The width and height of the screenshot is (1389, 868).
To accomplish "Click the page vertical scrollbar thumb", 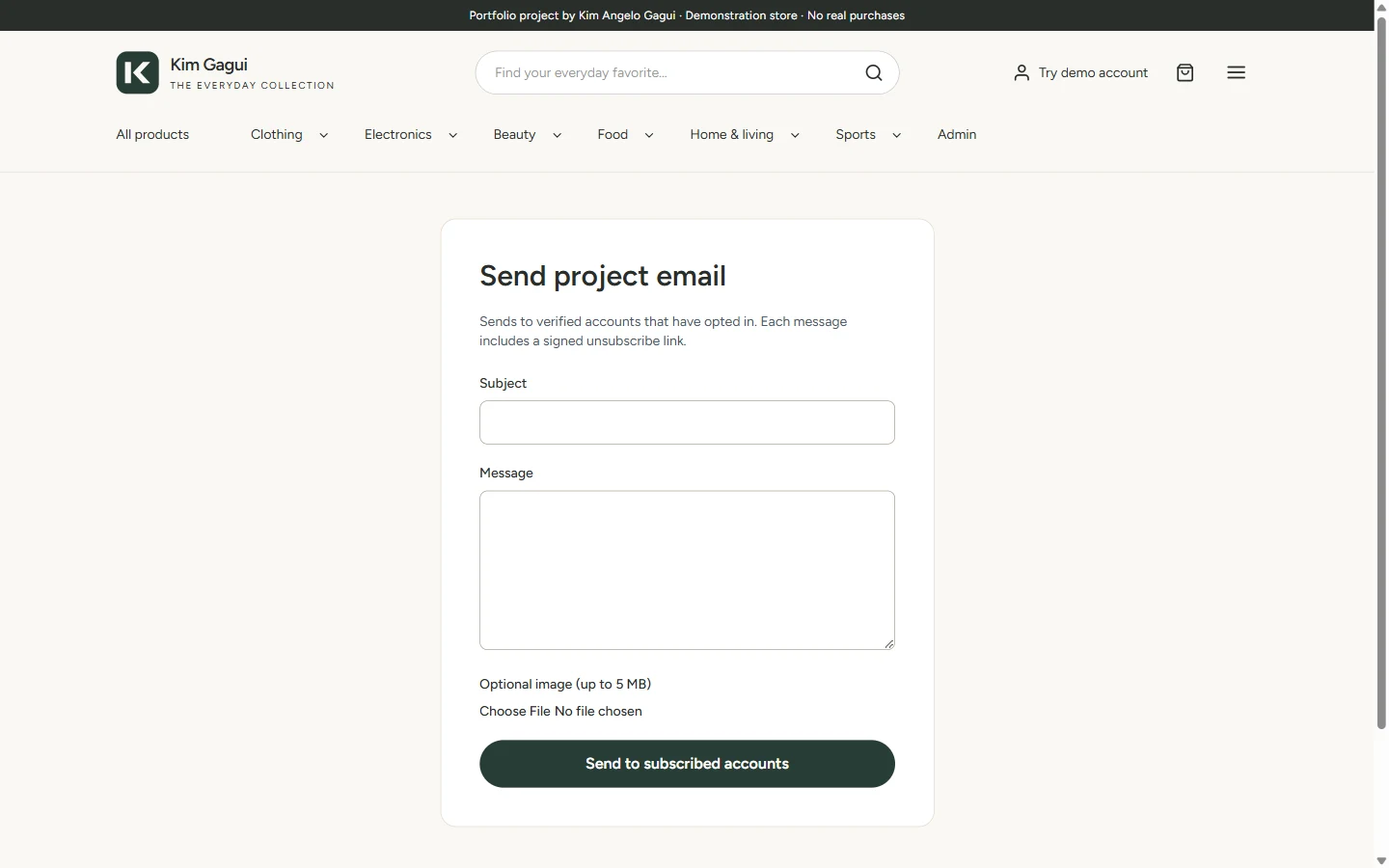I will (x=1381, y=371).
